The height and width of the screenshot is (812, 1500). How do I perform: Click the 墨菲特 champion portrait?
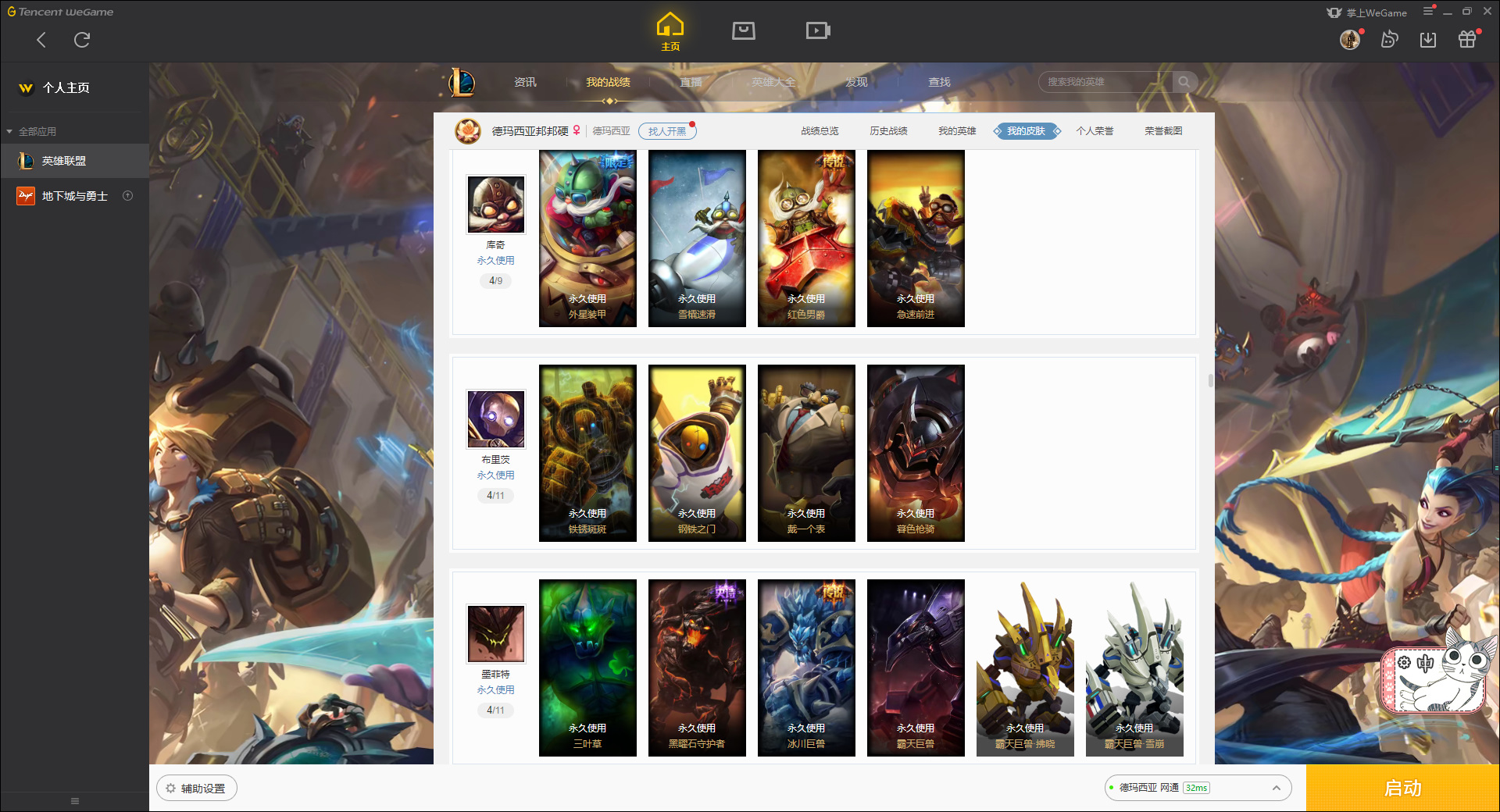click(496, 634)
